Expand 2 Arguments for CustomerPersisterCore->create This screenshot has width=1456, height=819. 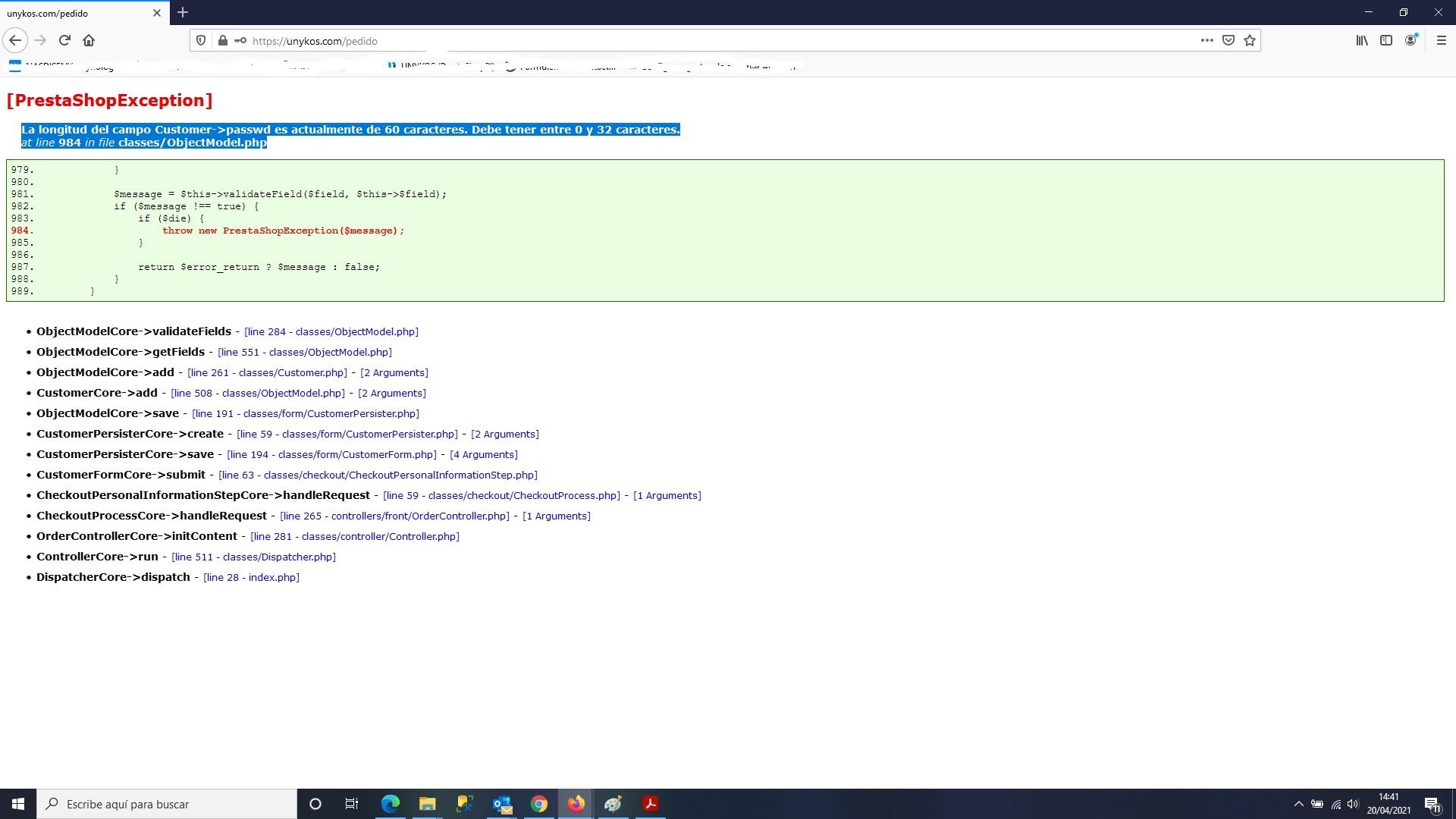pos(505,434)
